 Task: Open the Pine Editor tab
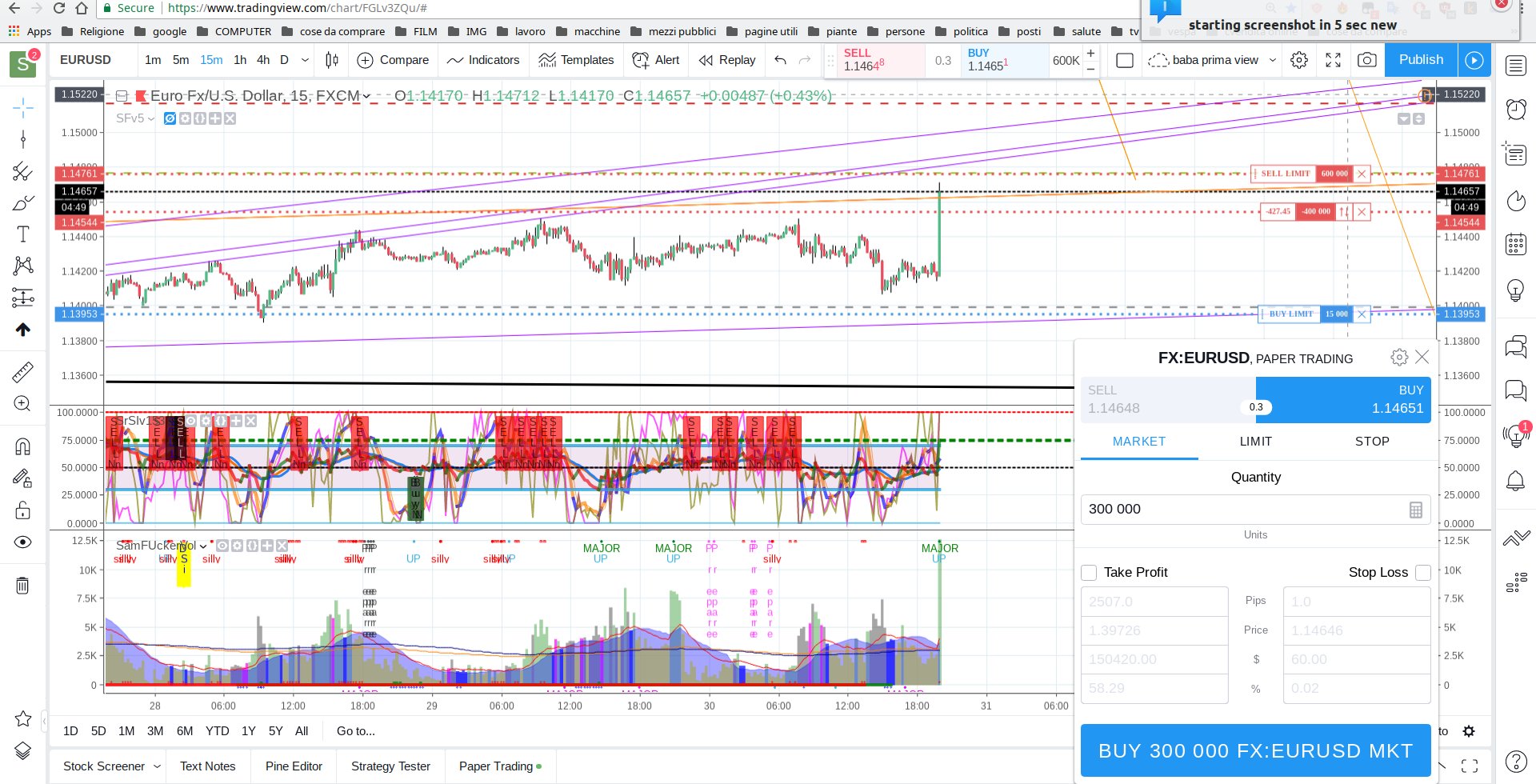294,766
